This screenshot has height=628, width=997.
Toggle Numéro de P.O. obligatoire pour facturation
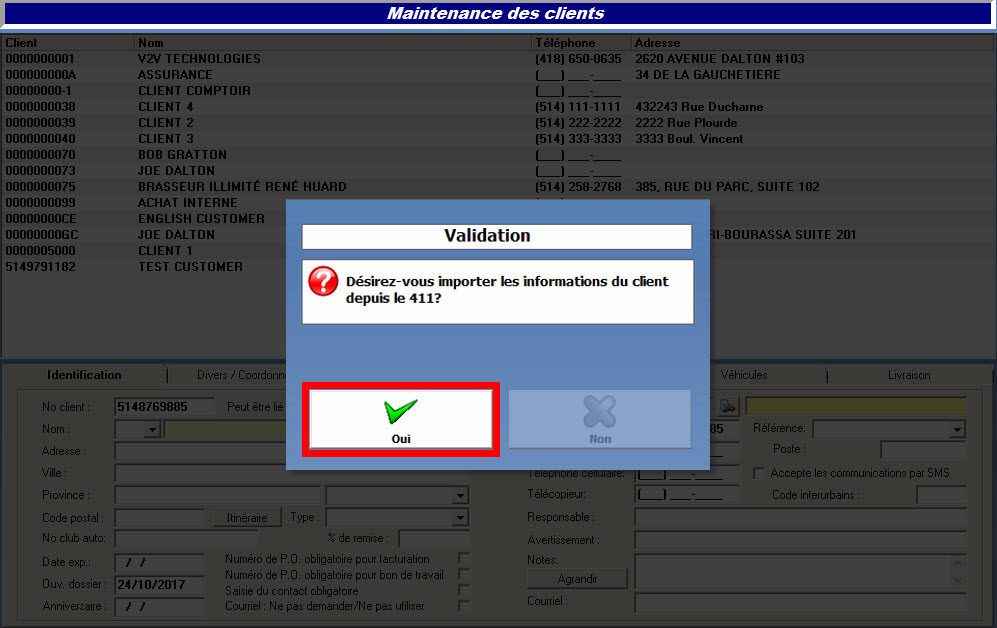click(464, 559)
